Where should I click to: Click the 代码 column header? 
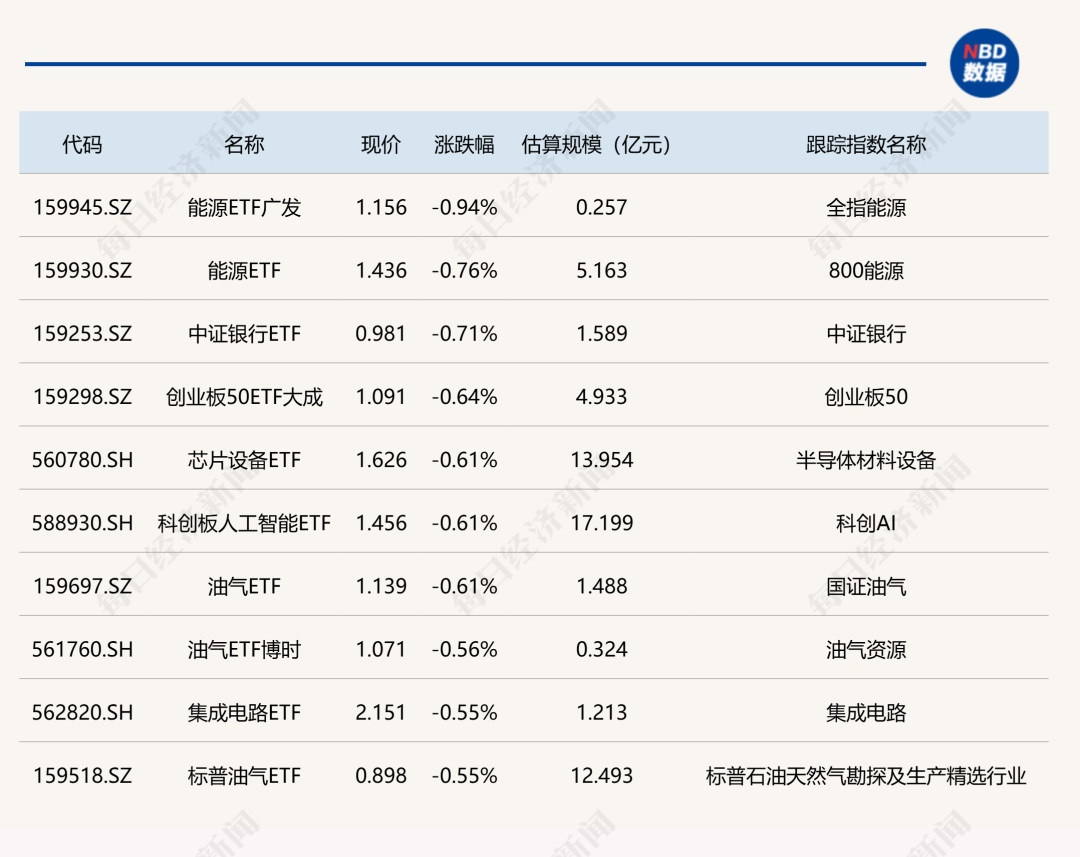tap(82, 144)
